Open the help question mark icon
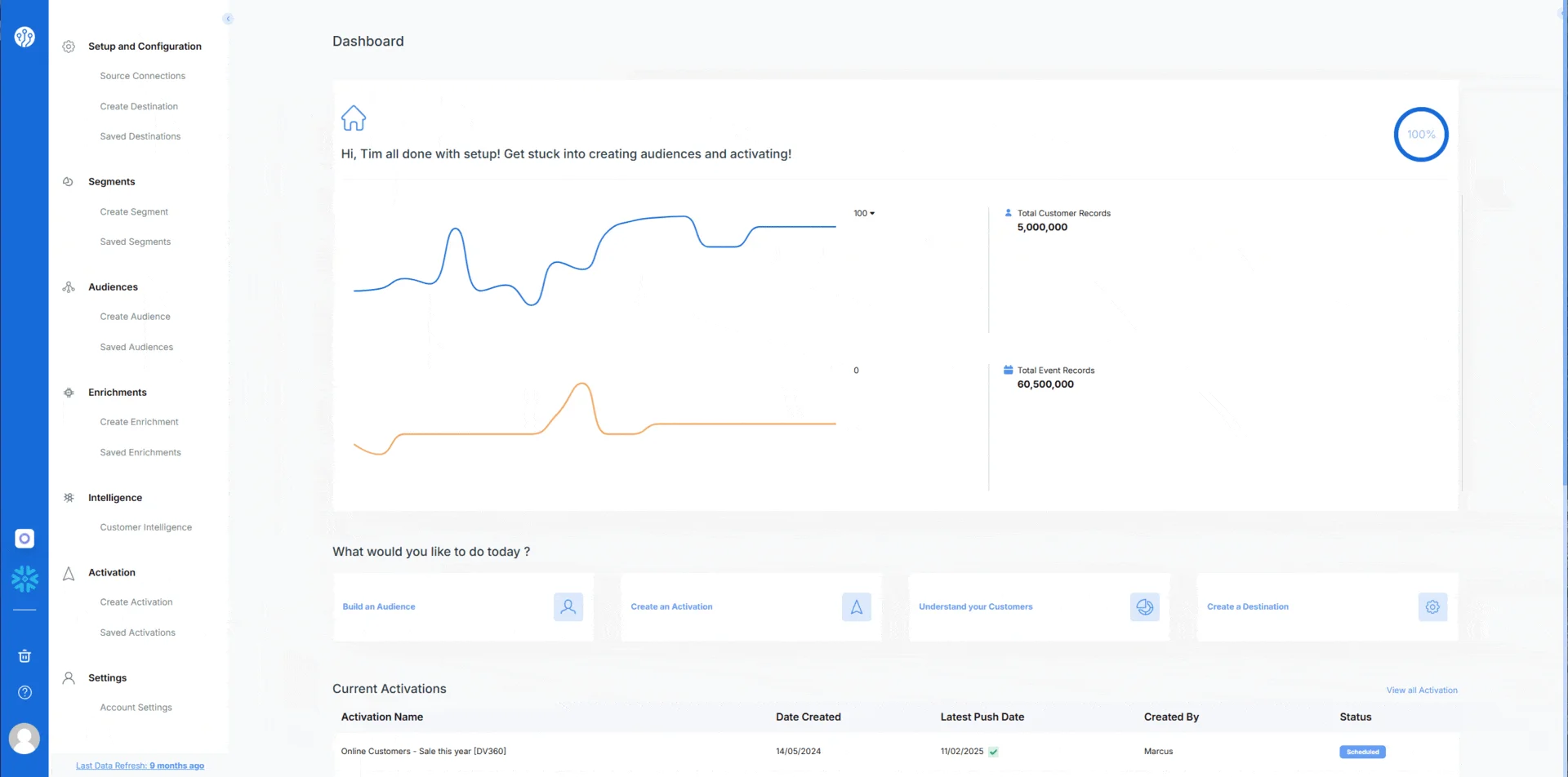This screenshot has width=1568, height=777. point(24,692)
